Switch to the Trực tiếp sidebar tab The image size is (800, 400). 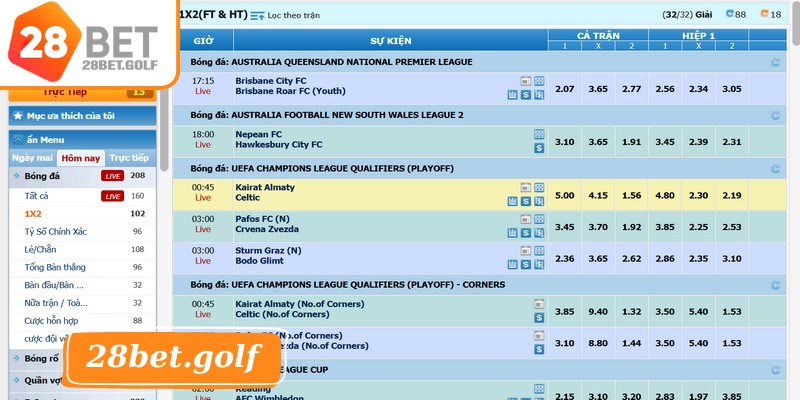tap(129, 158)
